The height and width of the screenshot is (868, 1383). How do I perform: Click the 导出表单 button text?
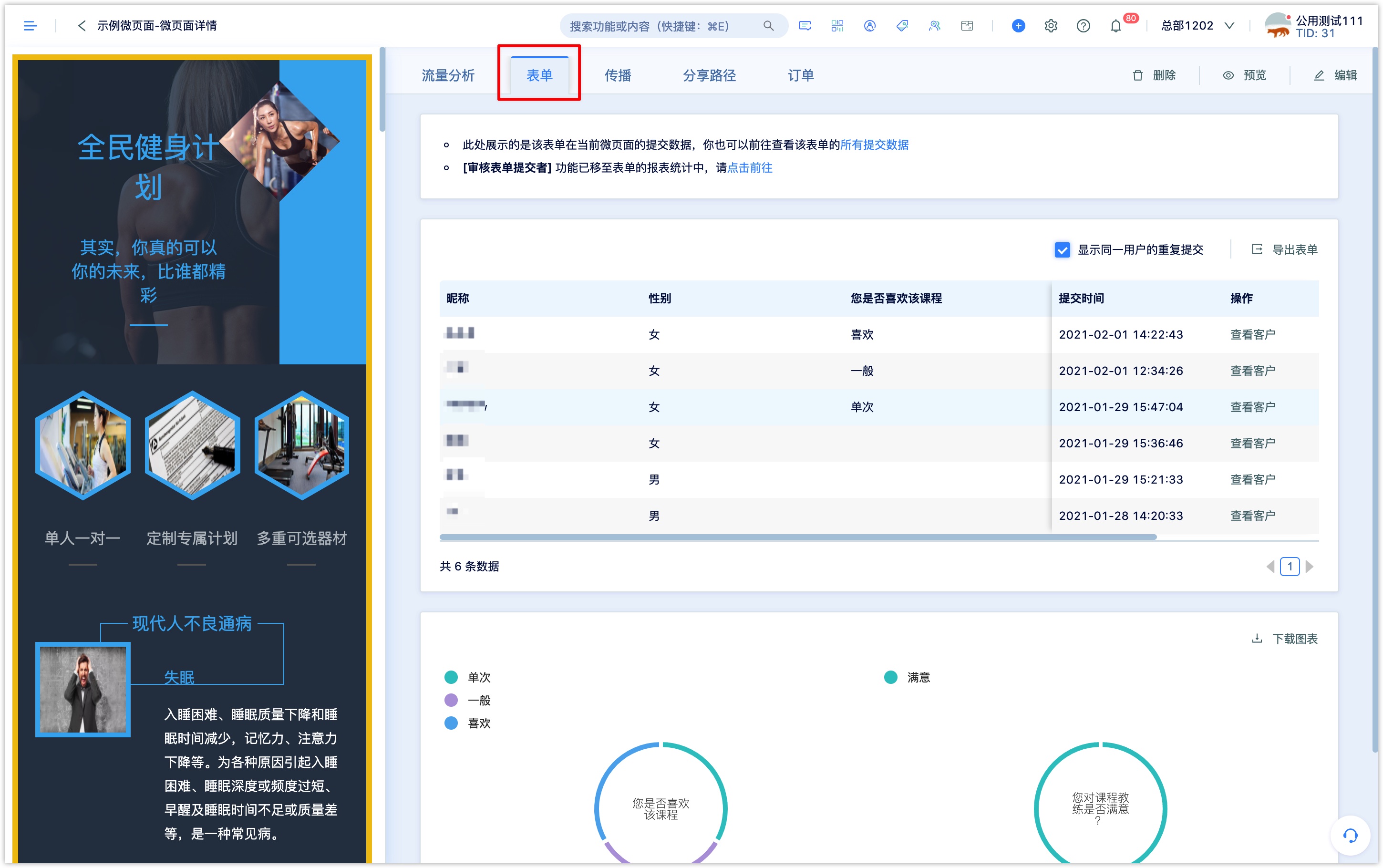[1295, 249]
